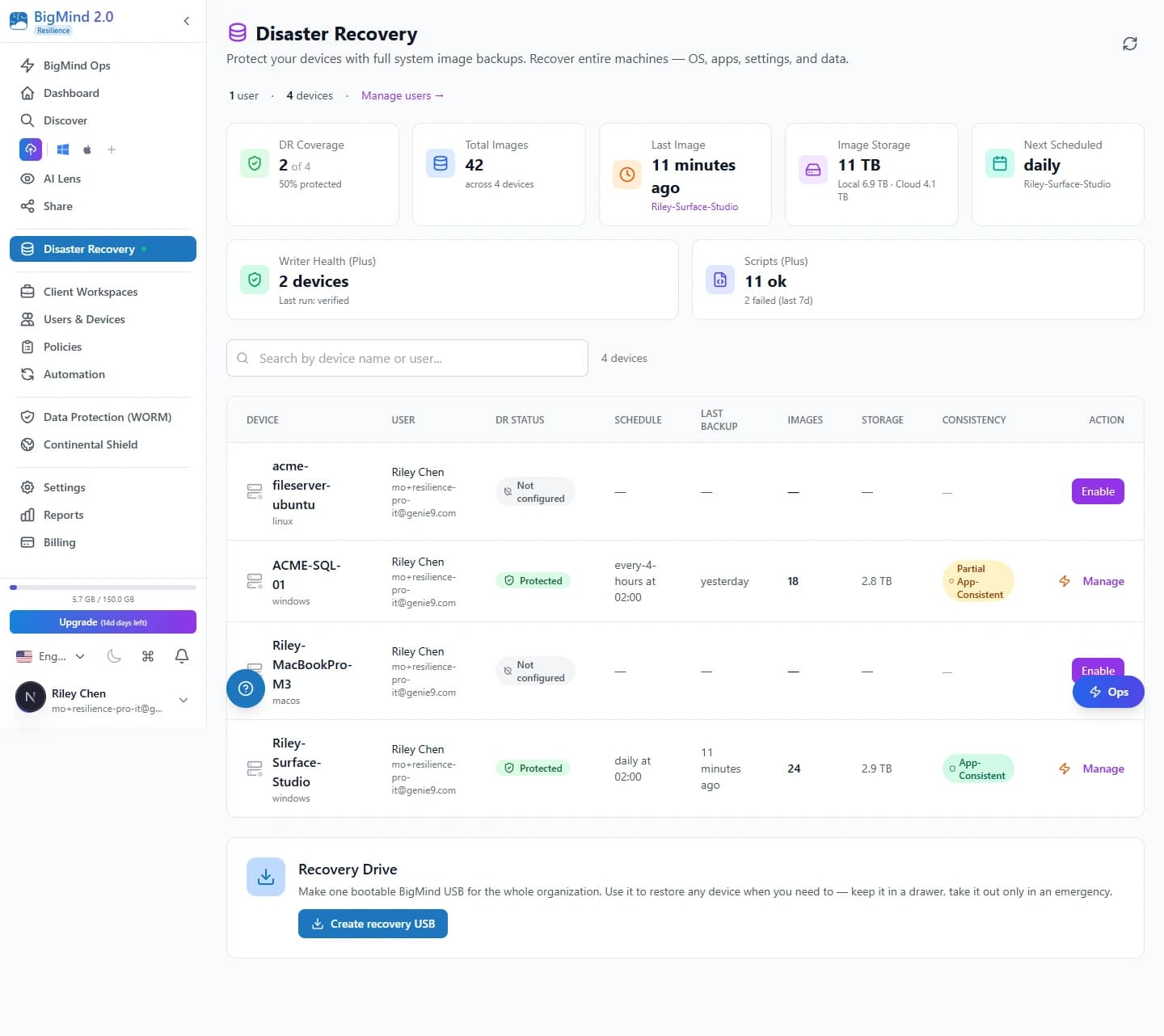This screenshot has width=1164, height=1036.
Task: Click the storage usage progress bar
Action: click(103, 587)
